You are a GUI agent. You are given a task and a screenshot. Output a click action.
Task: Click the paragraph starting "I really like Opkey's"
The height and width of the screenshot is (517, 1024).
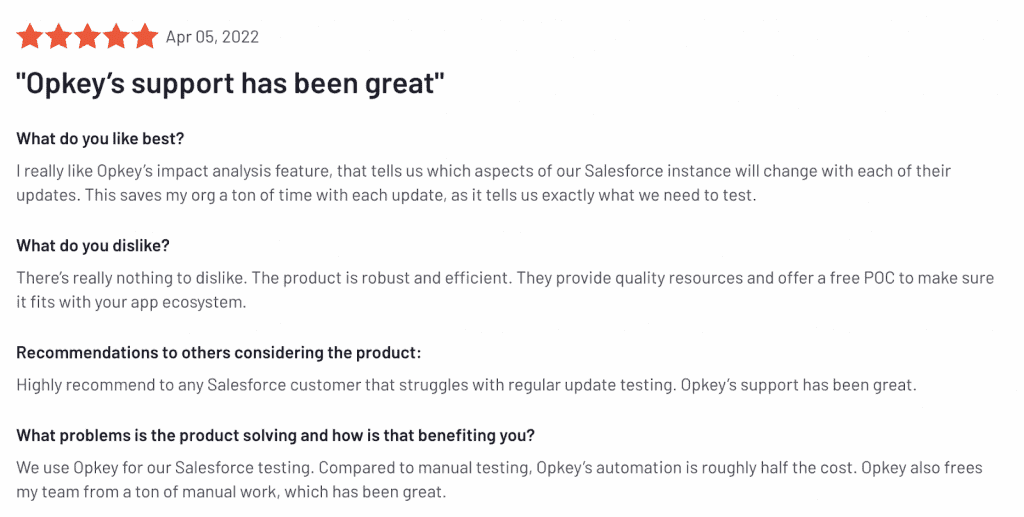(483, 183)
